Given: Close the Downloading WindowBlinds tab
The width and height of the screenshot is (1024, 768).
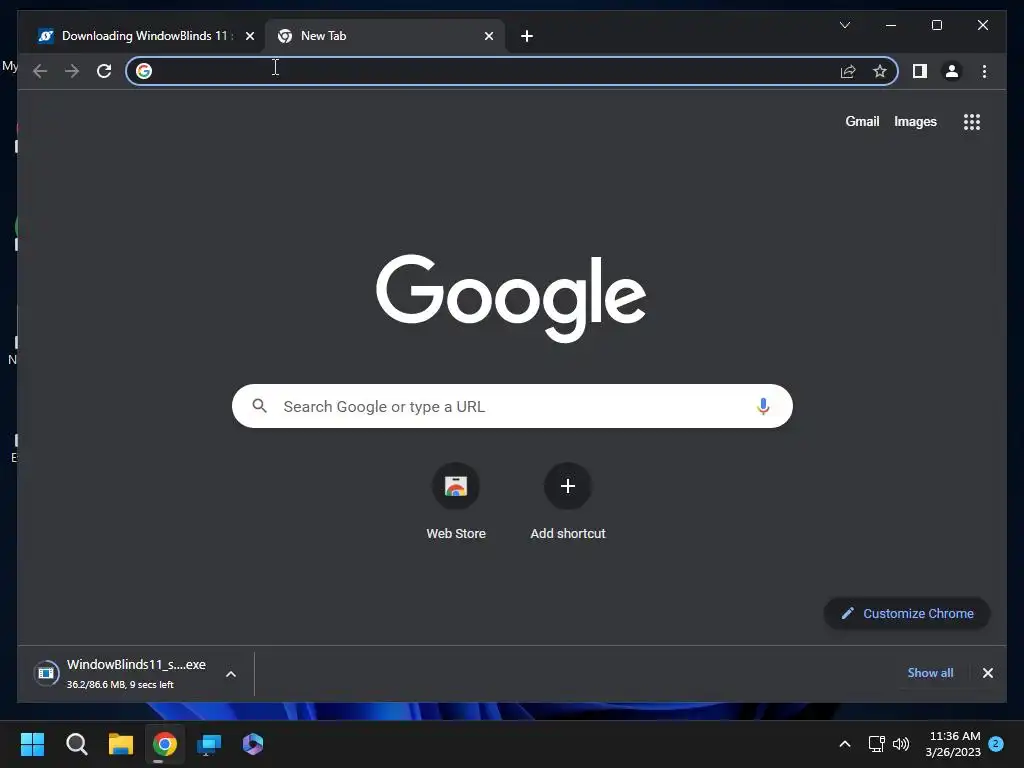Looking at the screenshot, I should coord(249,36).
